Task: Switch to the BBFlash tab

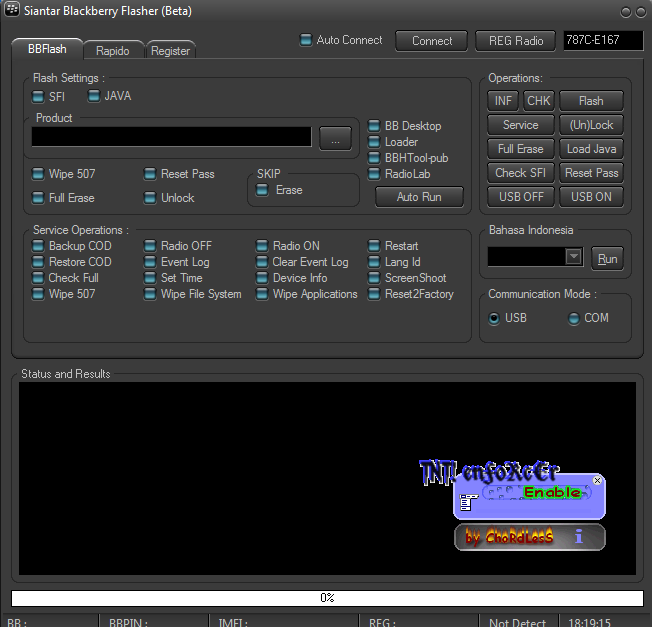Action: [x=47, y=49]
